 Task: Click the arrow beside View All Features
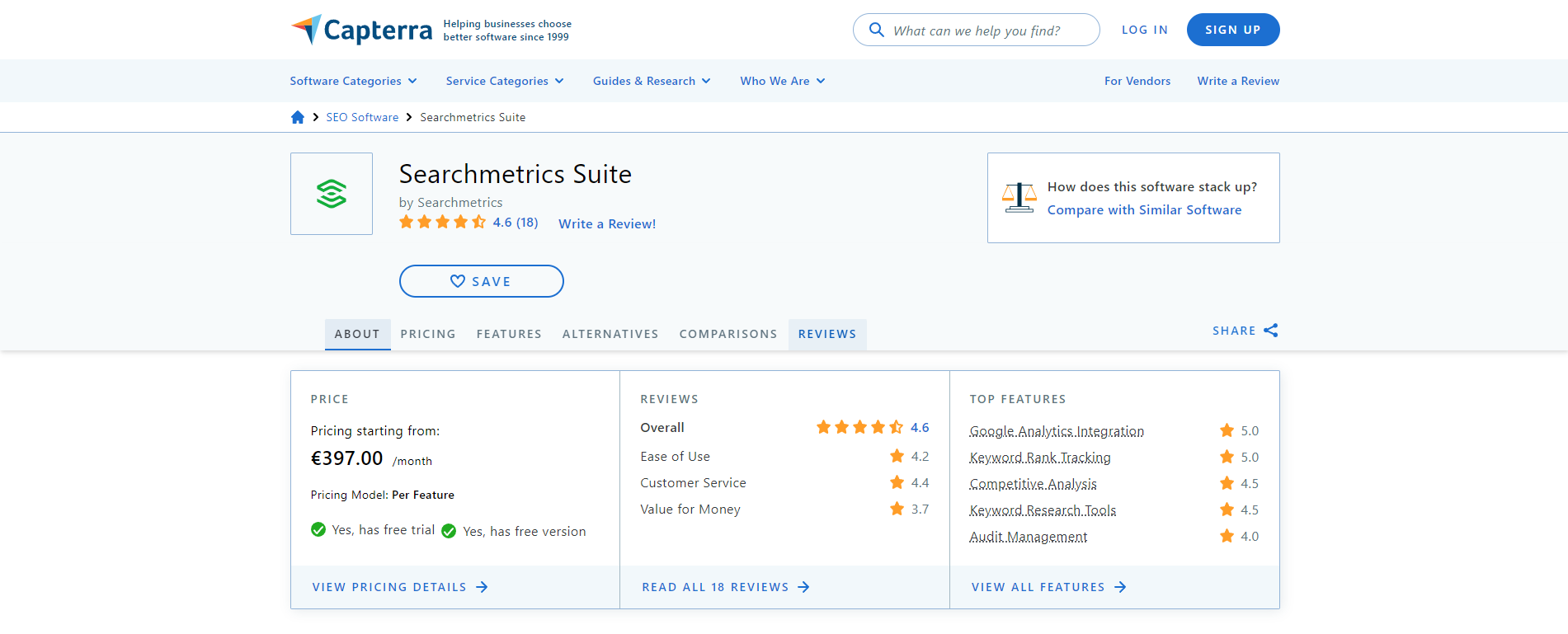[1120, 587]
